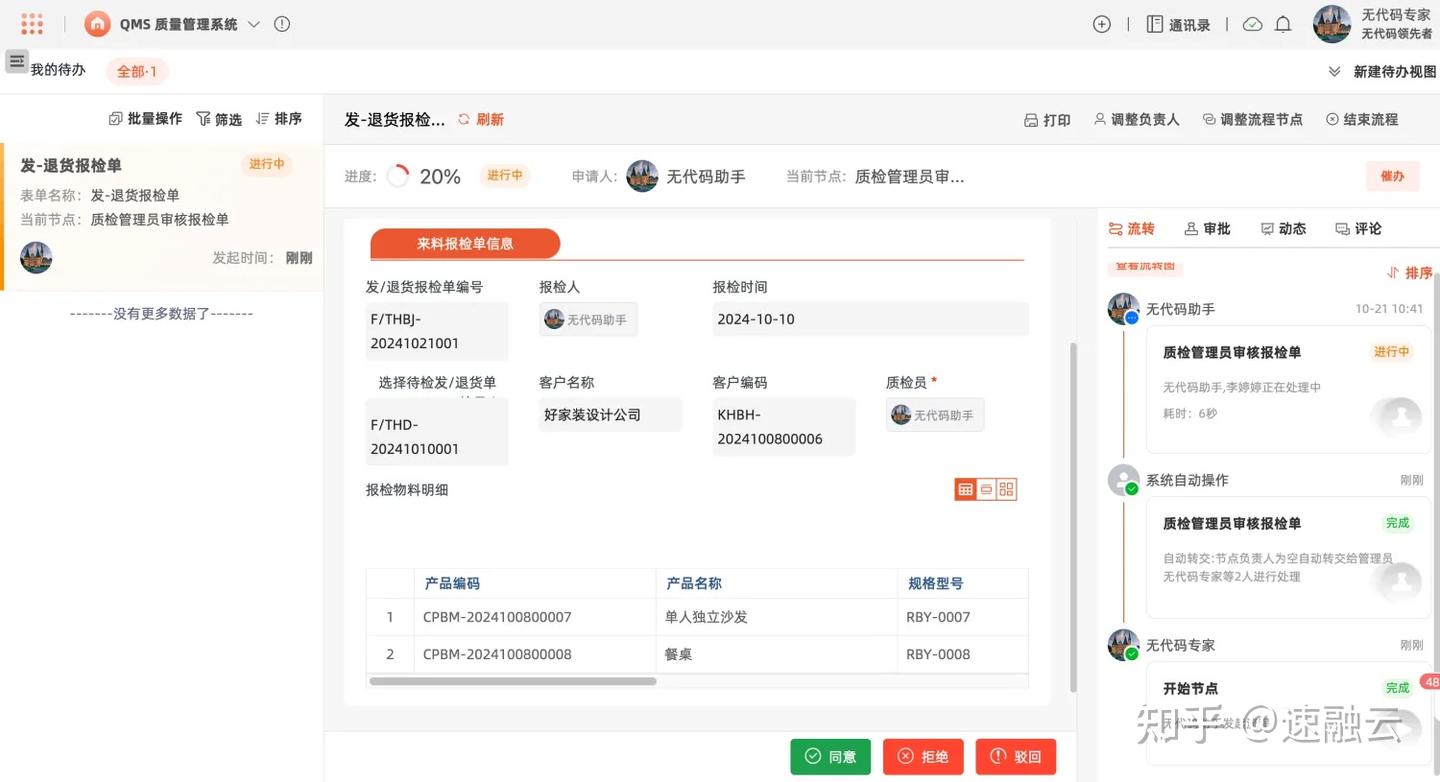
Task: Open the cloud sync status icon
Action: 1251,22
